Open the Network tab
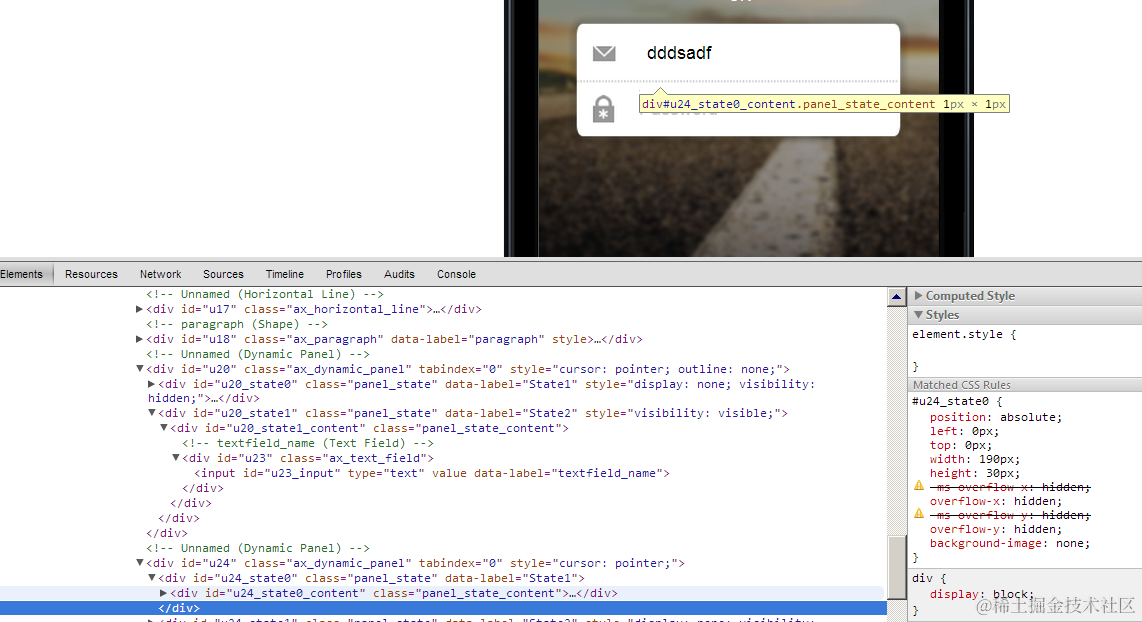1142x622 pixels. pos(160,274)
